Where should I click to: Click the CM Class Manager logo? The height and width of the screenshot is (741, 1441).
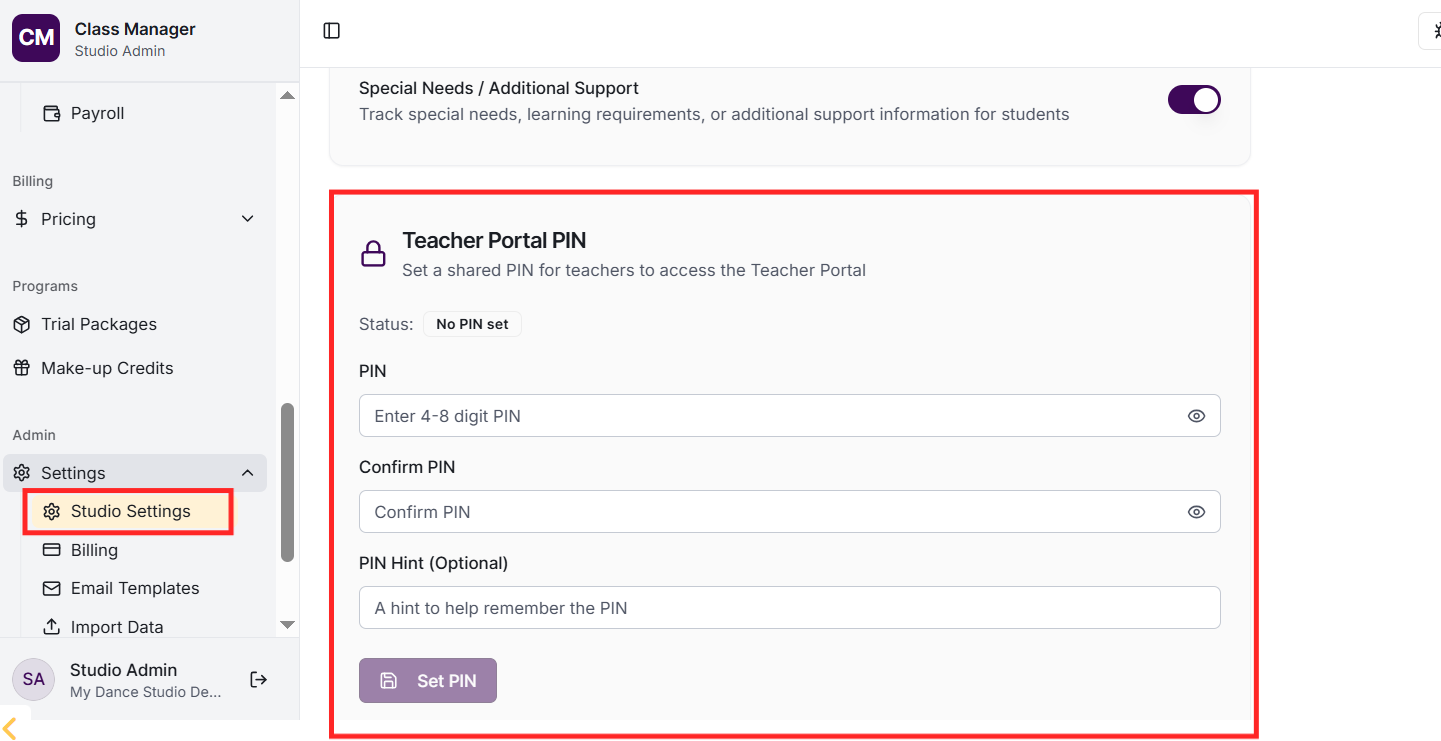tap(37, 38)
